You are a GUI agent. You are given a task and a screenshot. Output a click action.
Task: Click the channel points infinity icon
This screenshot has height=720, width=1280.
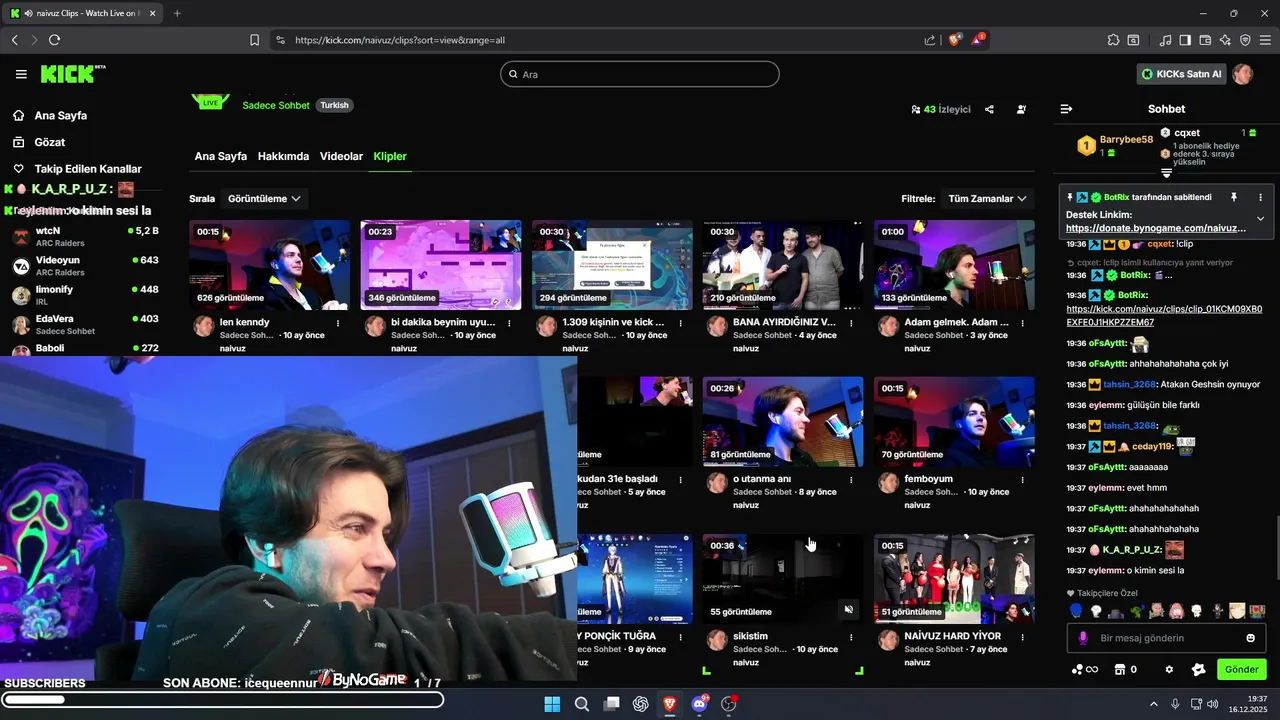point(1085,669)
